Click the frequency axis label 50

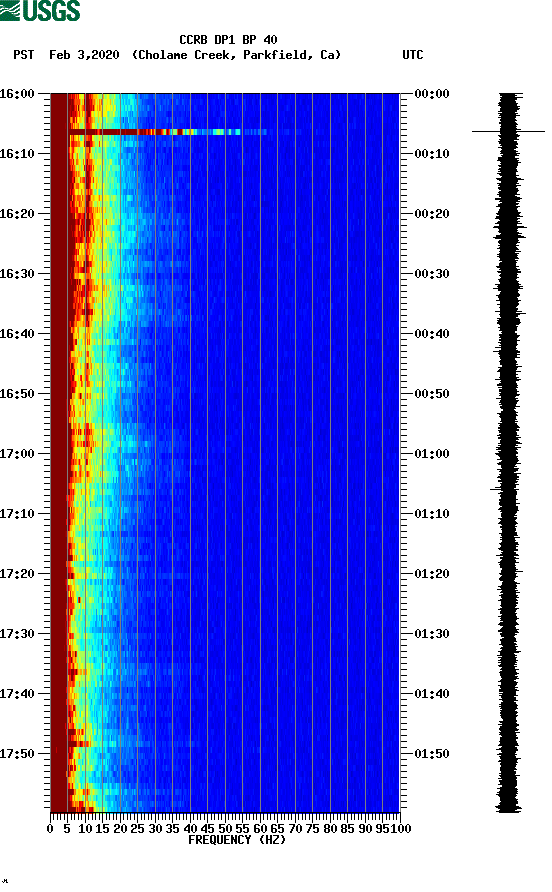click(x=225, y=829)
